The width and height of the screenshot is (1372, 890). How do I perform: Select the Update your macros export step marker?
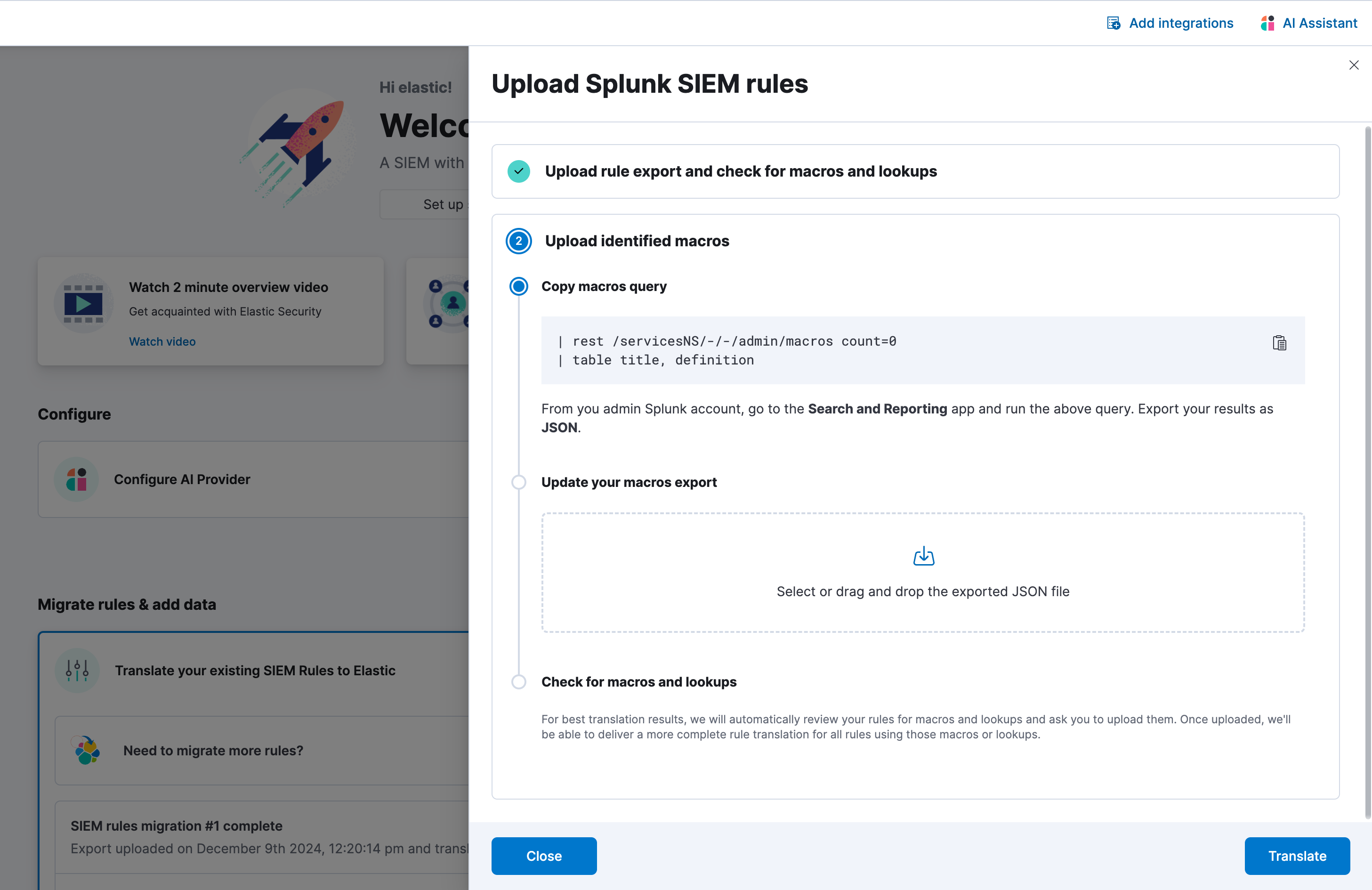click(x=518, y=482)
